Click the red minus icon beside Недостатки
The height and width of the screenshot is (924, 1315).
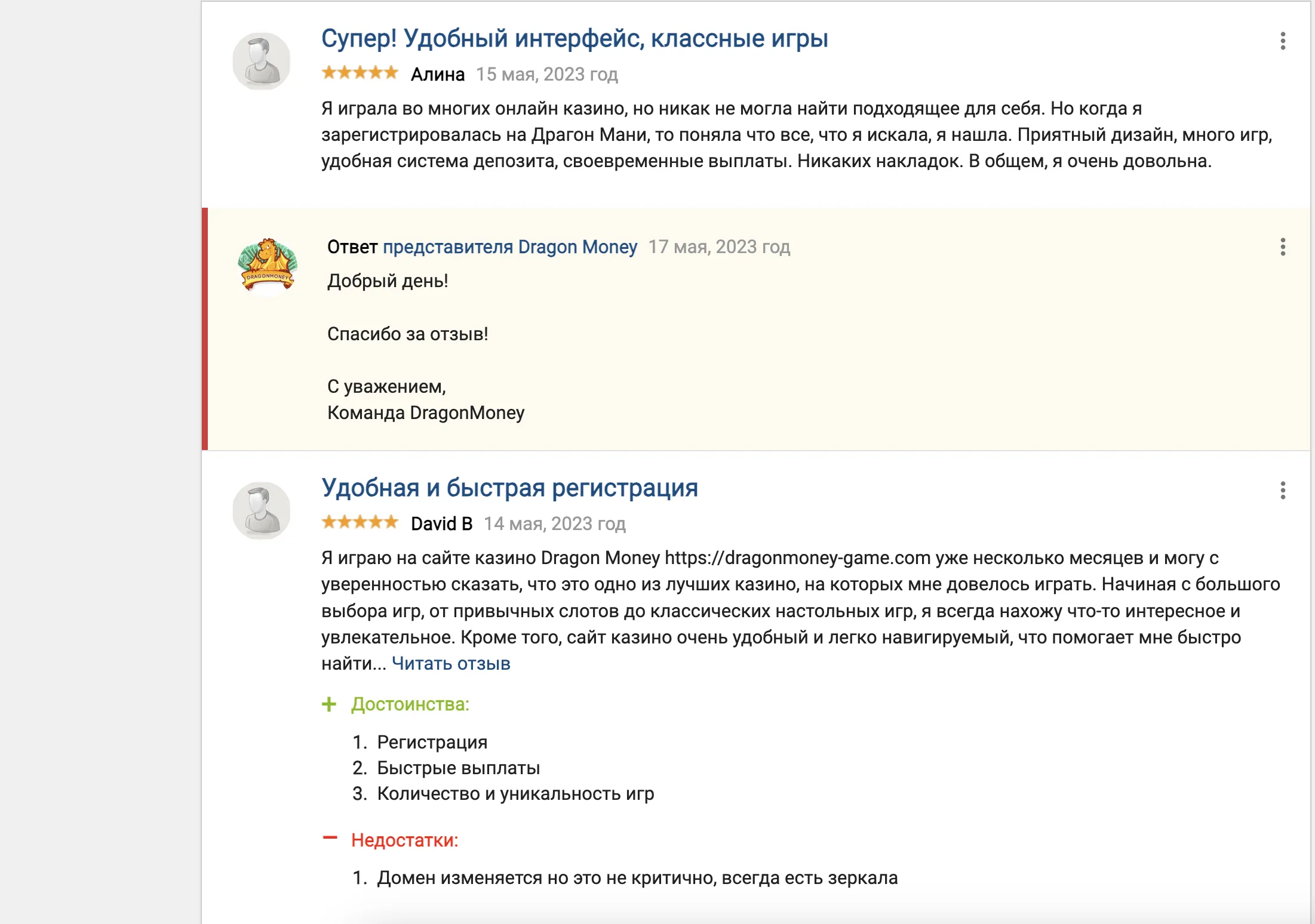coord(330,838)
